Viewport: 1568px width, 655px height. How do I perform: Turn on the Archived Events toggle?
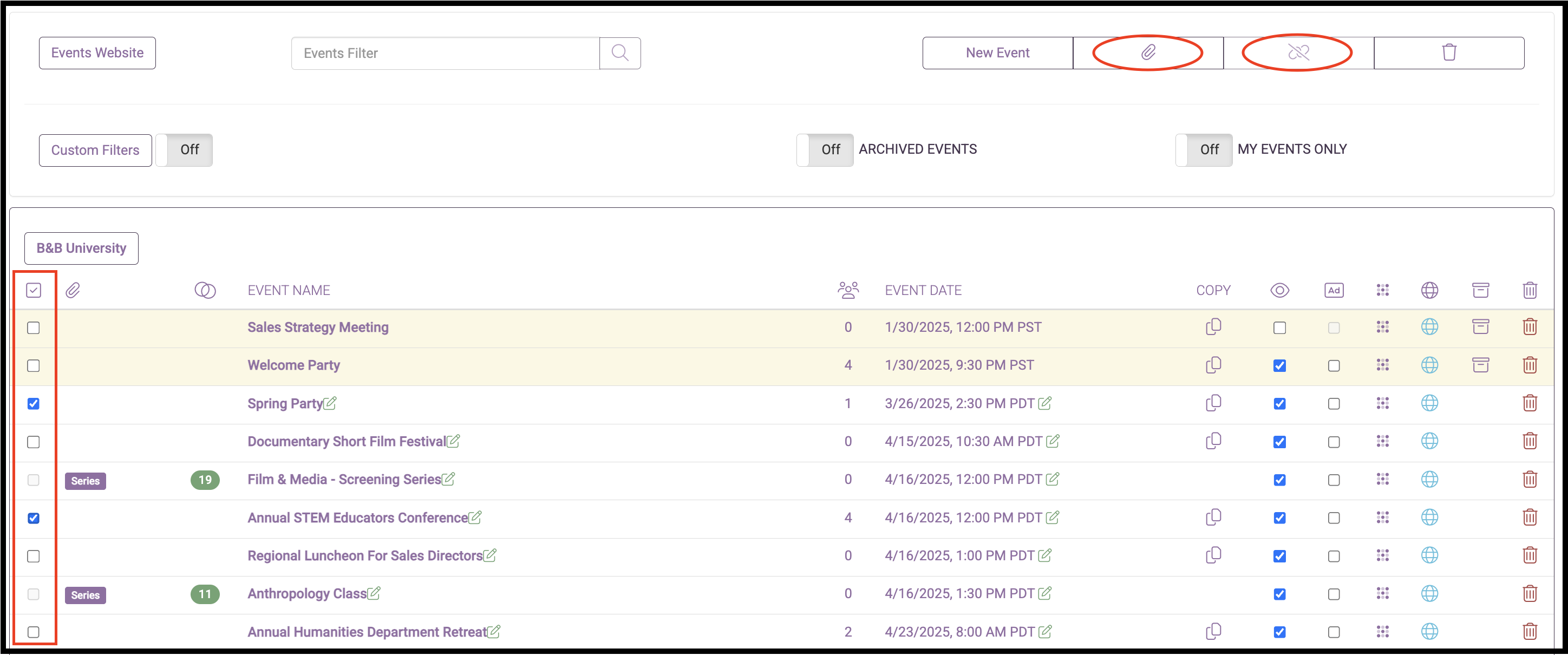(x=824, y=150)
